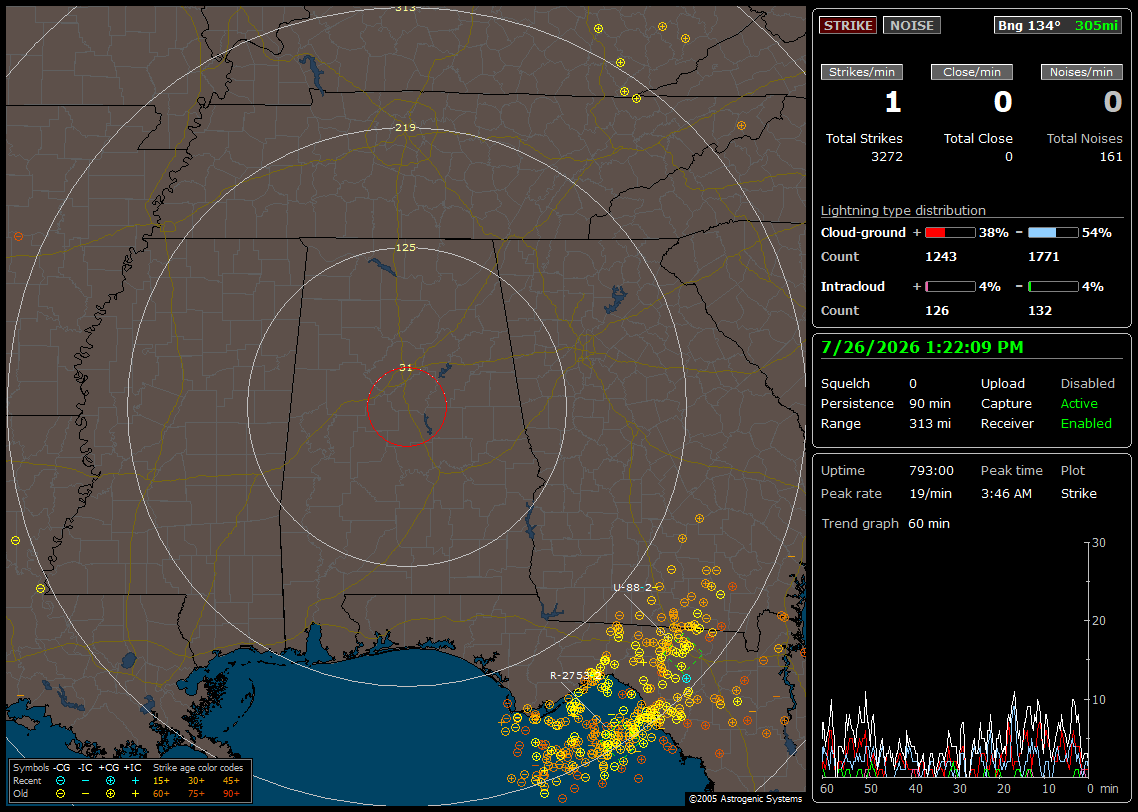1138x812 pixels.
Task: Select the old +CG yellow legend symbol
Action: pyautogui.click(x=110, y=794)
